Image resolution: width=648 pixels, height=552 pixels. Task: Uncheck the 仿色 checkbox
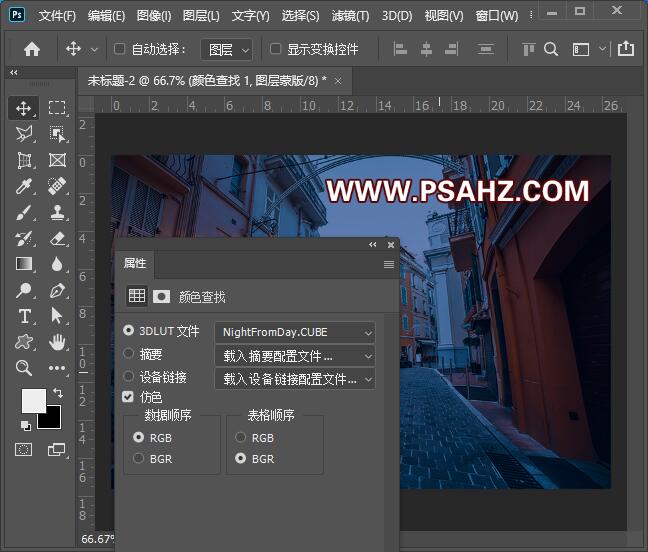[x=128, y=397]
